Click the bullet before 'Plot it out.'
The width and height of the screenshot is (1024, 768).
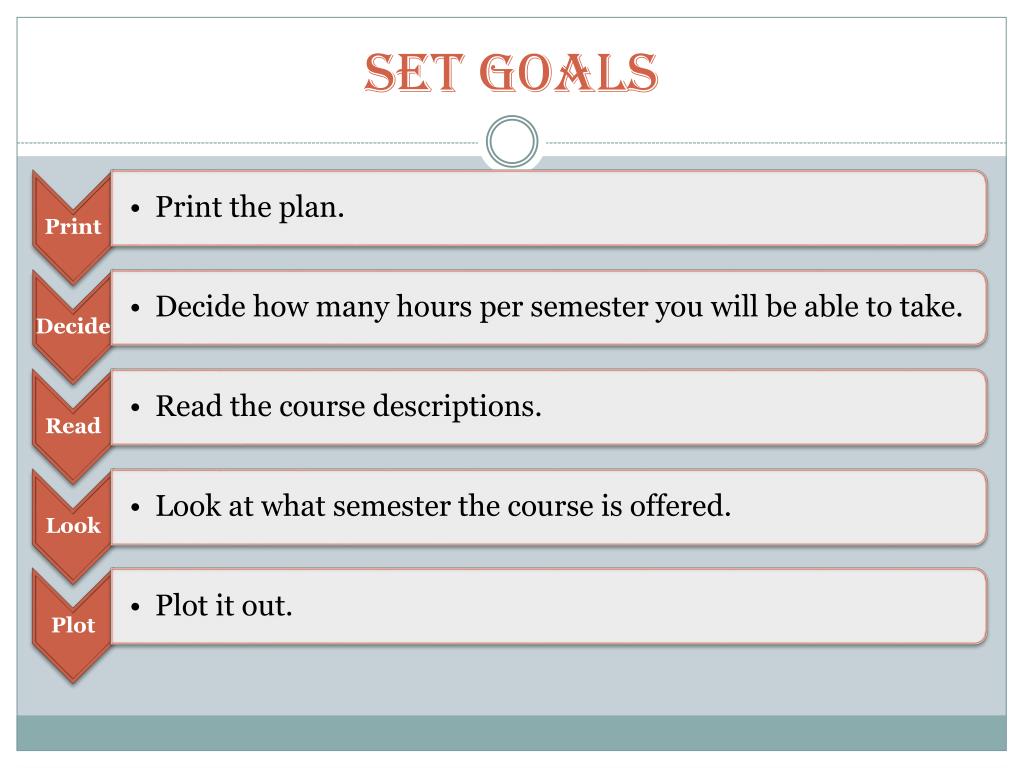click(x=135, y=607)
